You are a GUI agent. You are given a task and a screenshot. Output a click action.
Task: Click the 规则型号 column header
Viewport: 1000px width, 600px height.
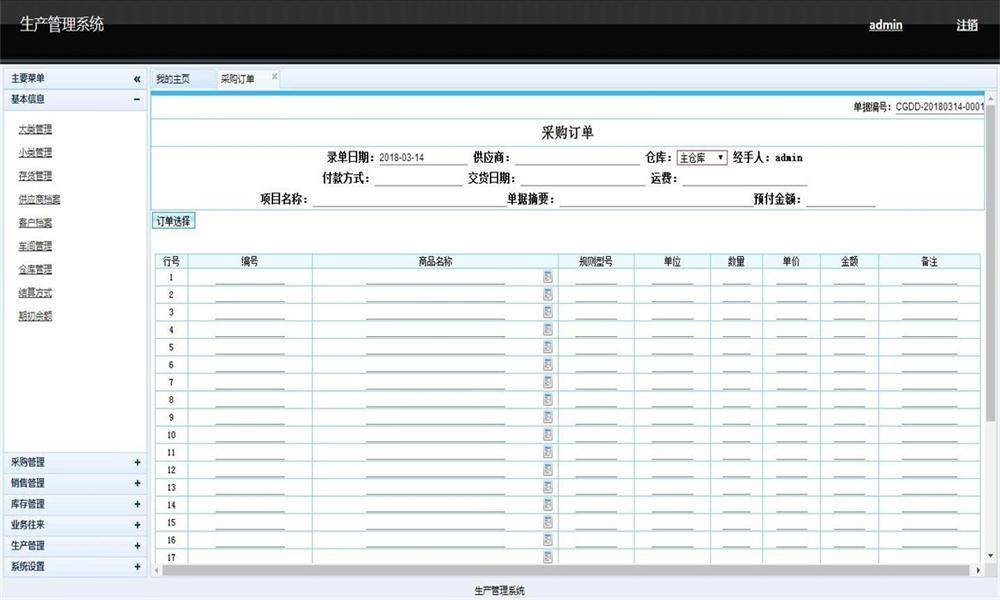(x=596, y=261)
